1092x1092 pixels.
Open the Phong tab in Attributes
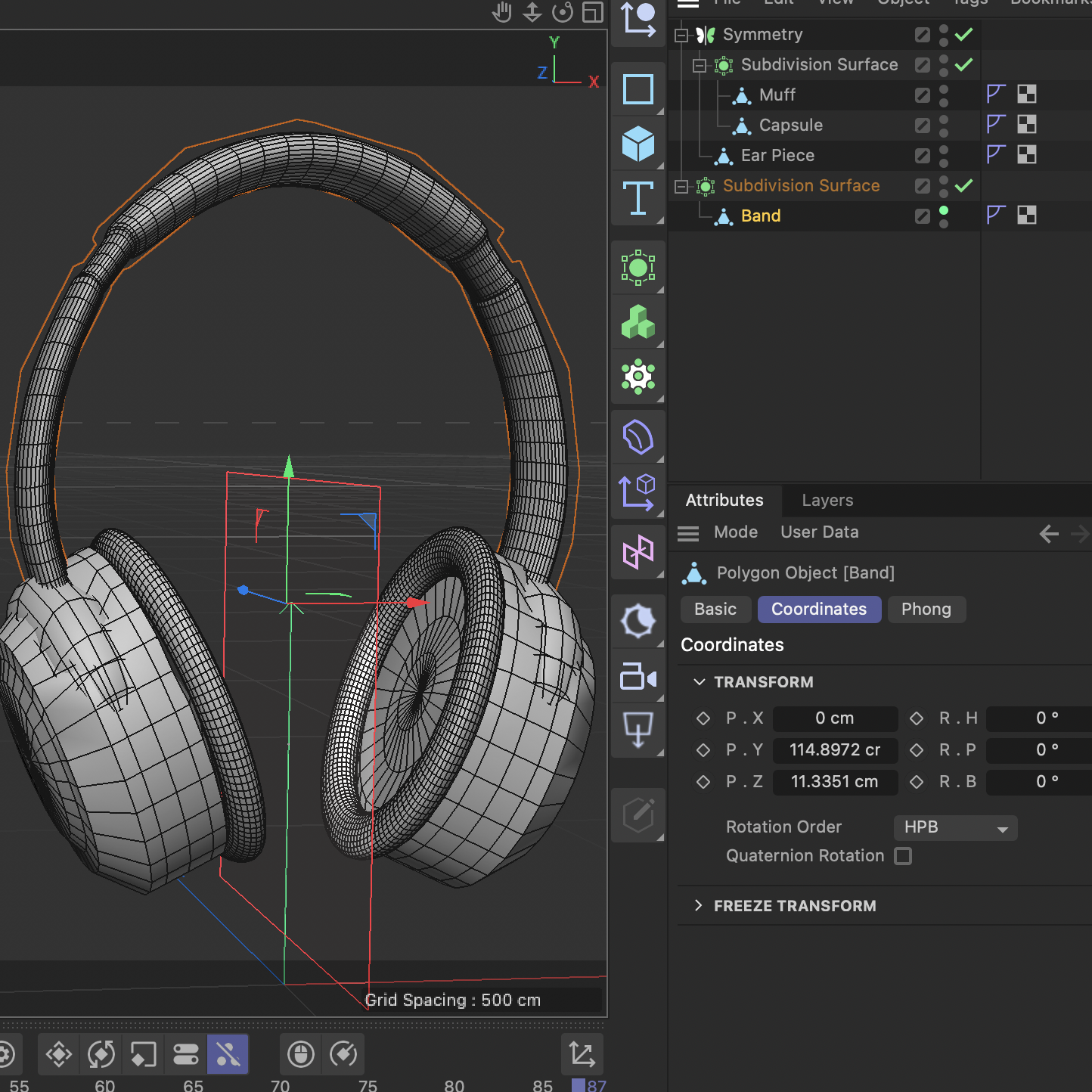(926, 610)
